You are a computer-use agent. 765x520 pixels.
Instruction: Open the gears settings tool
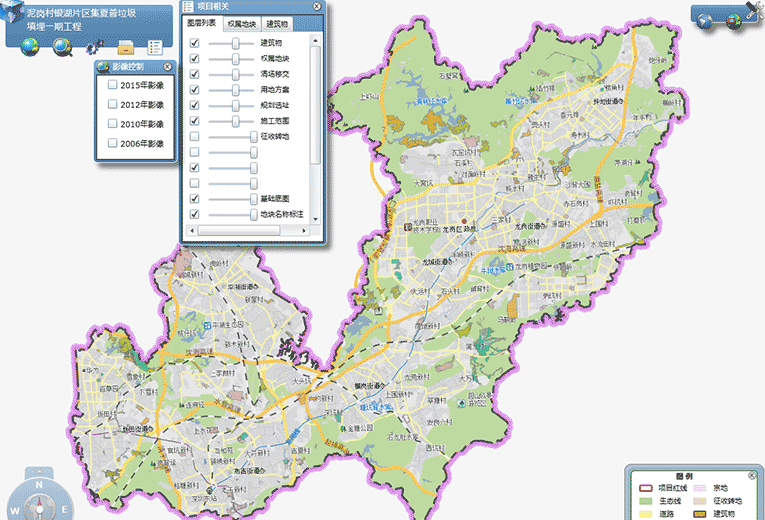point(95,46)
